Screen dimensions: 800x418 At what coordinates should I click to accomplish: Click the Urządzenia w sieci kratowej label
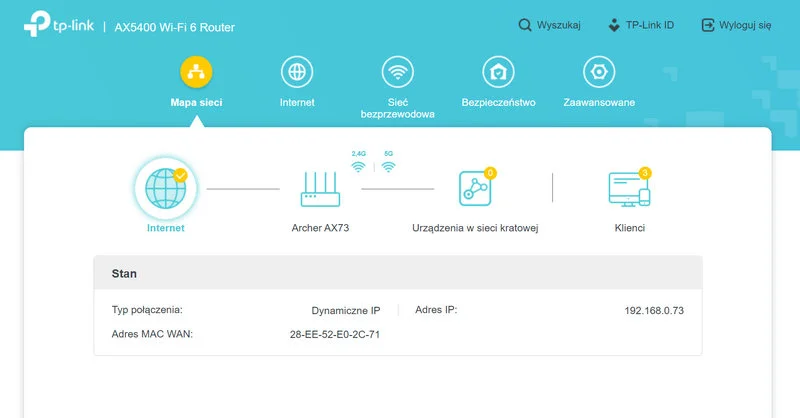[x=475, y=228]
